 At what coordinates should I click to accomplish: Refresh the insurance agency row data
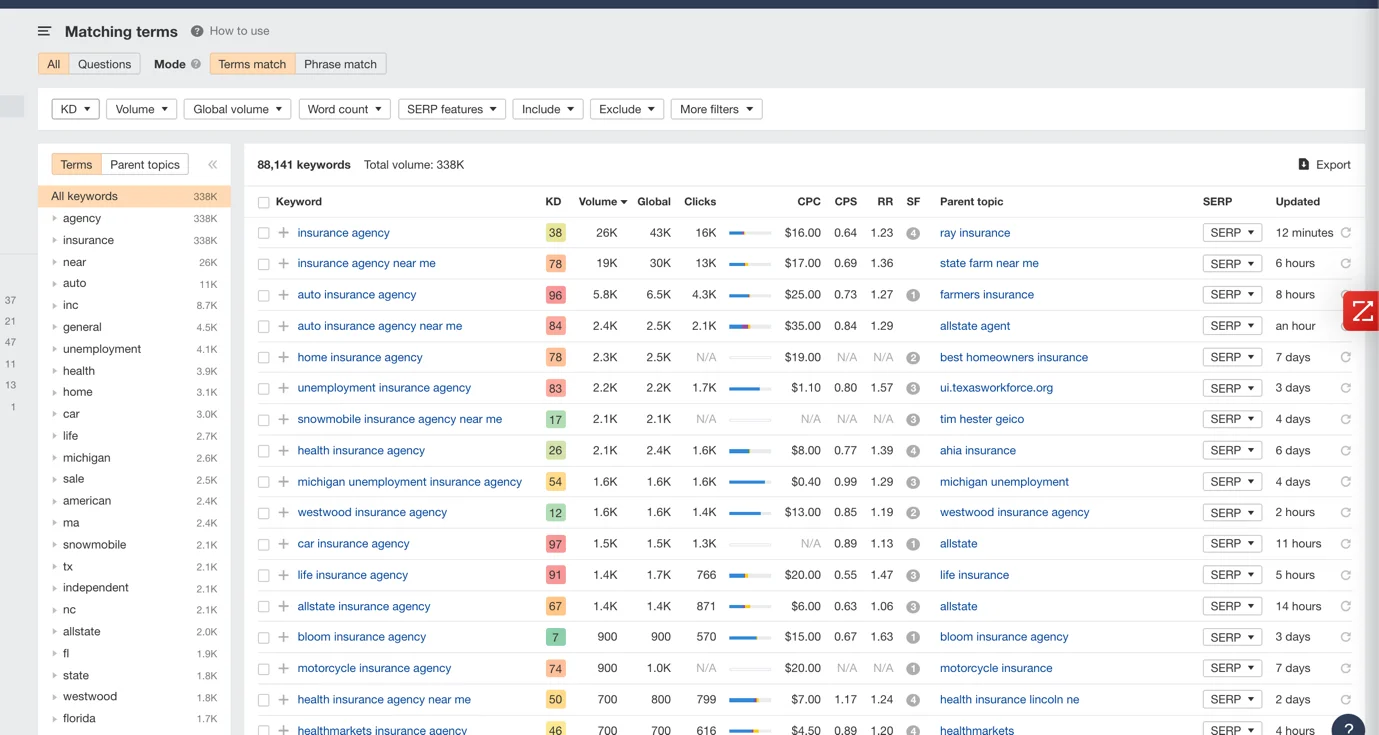click(x=1346, y=232)
